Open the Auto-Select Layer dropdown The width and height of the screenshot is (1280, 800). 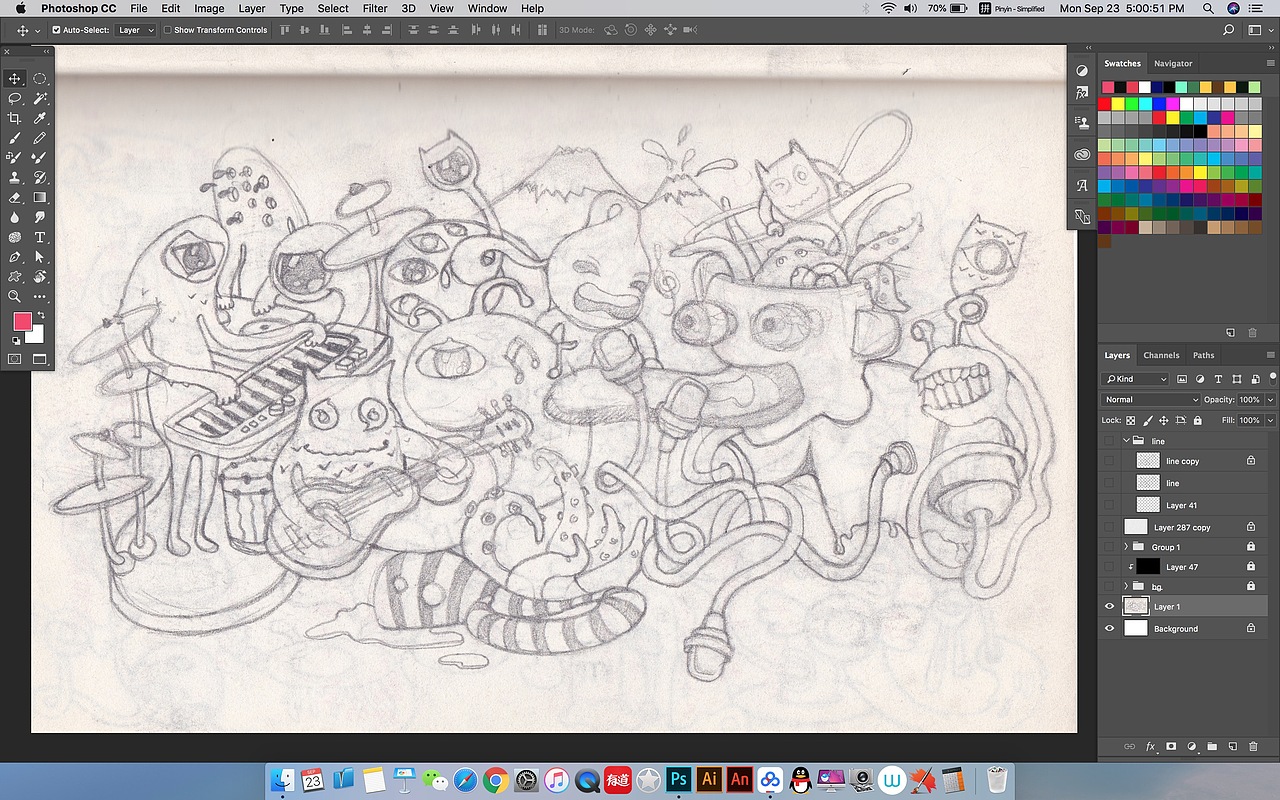136,30
